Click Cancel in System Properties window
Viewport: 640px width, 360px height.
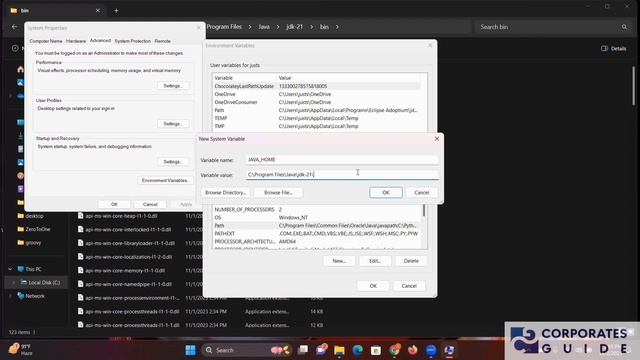pos(150,204)
